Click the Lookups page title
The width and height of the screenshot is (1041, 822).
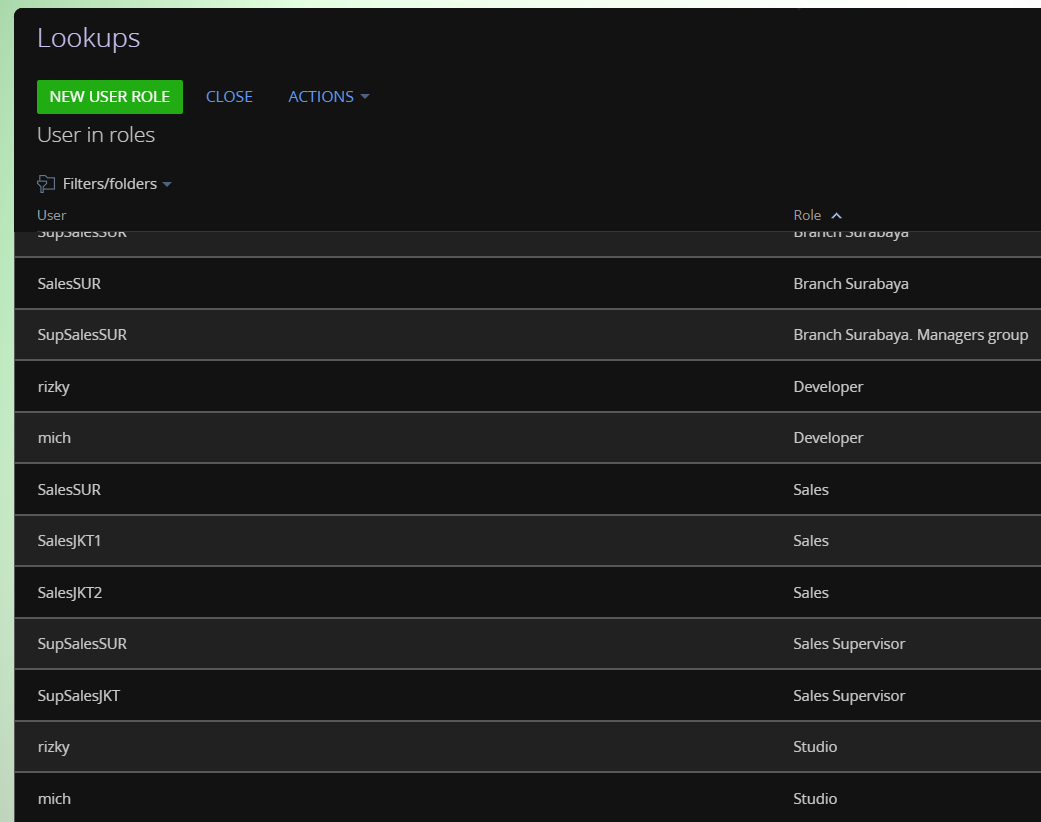point(89,39)
